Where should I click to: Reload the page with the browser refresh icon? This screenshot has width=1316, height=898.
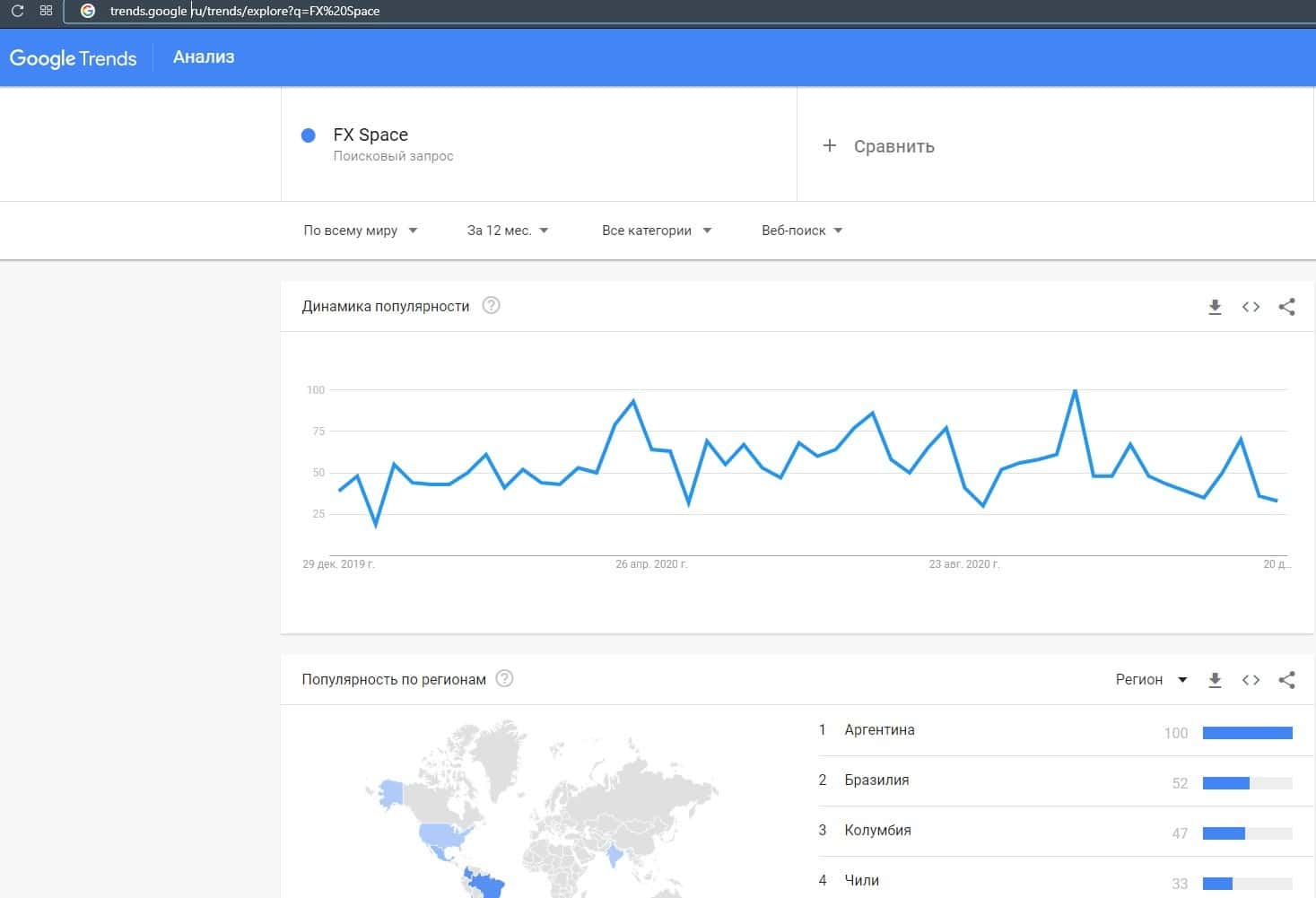click(x=17, y=11)
